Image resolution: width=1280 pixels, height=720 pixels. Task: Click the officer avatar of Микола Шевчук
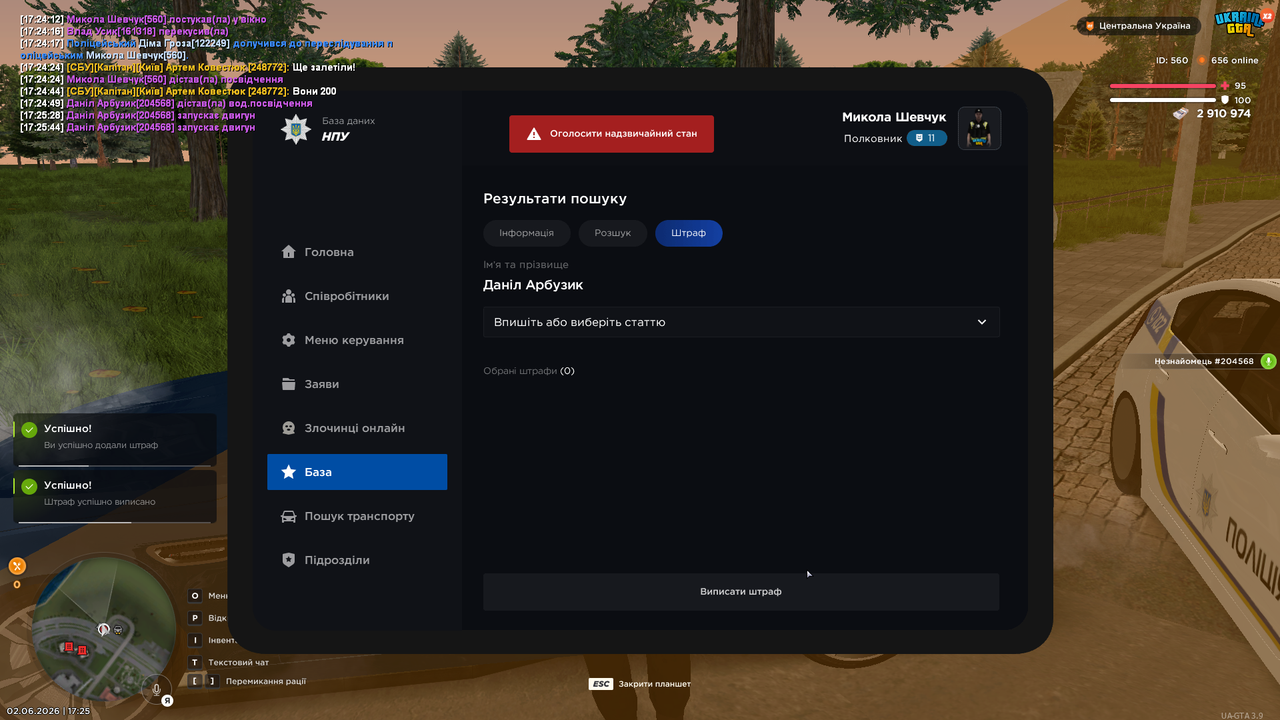[x=980, y=128]
